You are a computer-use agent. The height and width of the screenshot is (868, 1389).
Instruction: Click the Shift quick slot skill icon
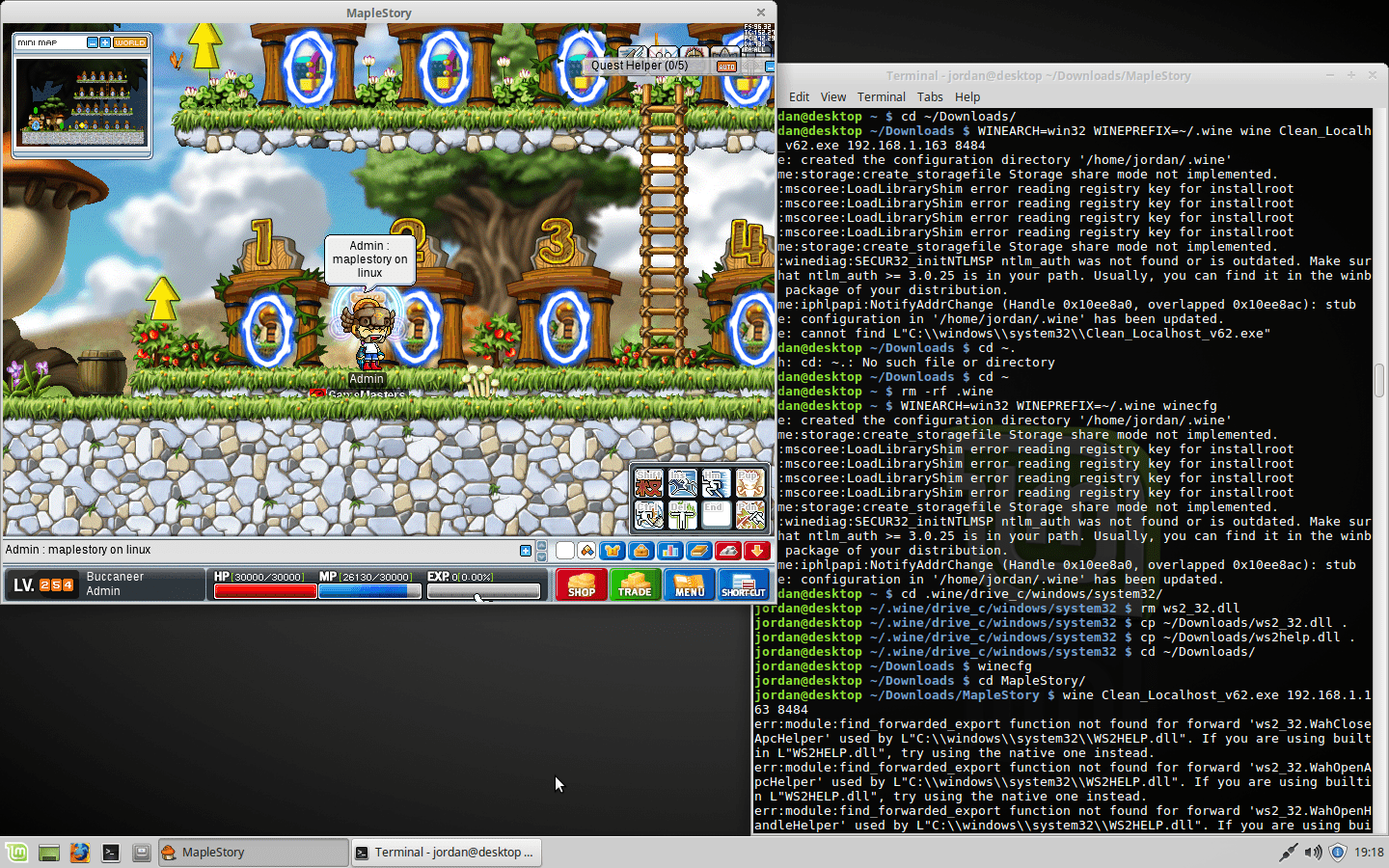click(649, 483)
